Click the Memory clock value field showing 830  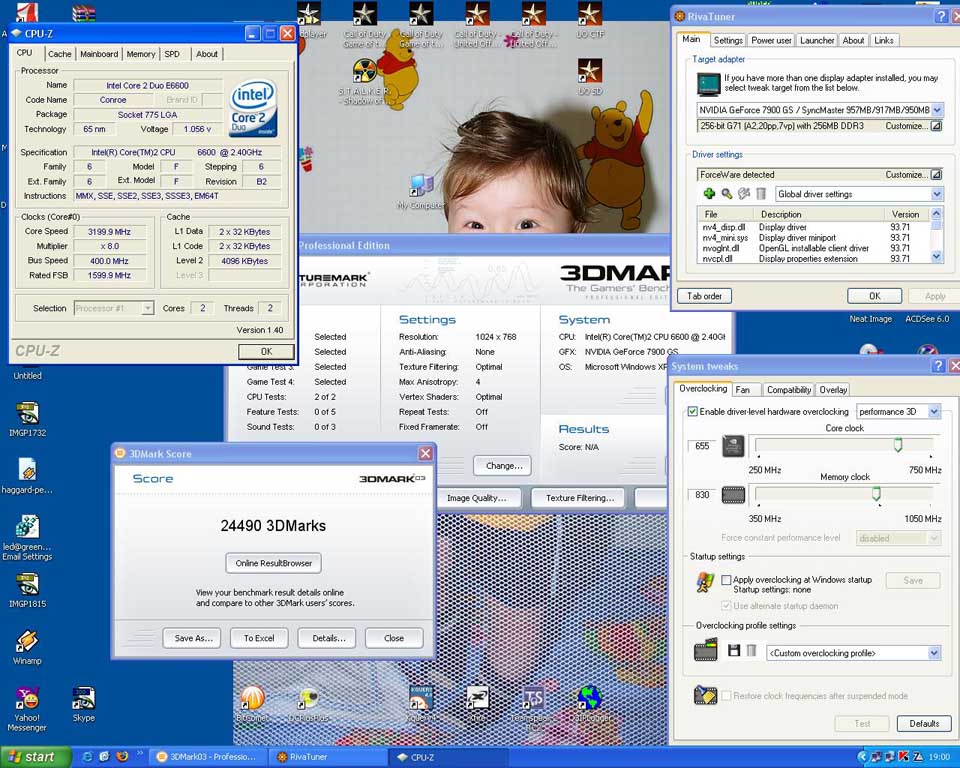tap(702, 495)
